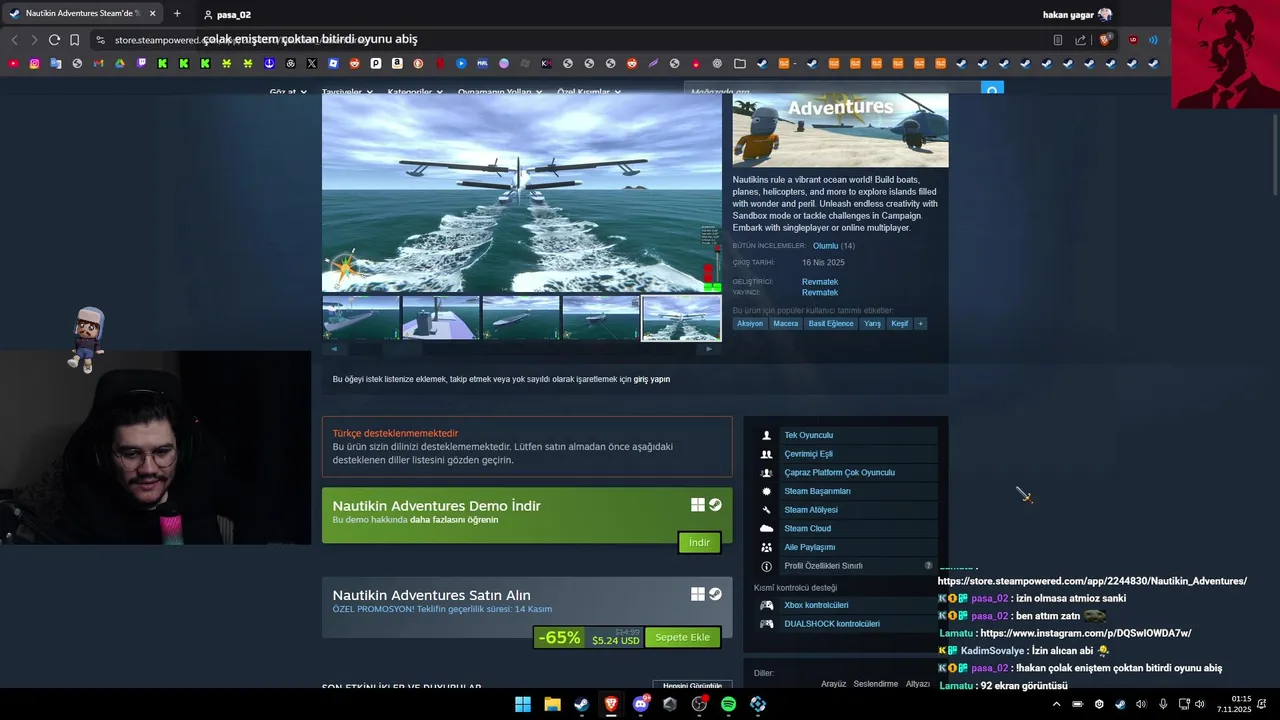Click the Steam Başarımları link
This screenshot has width=1280, height=720.
[x=817, y=491]
